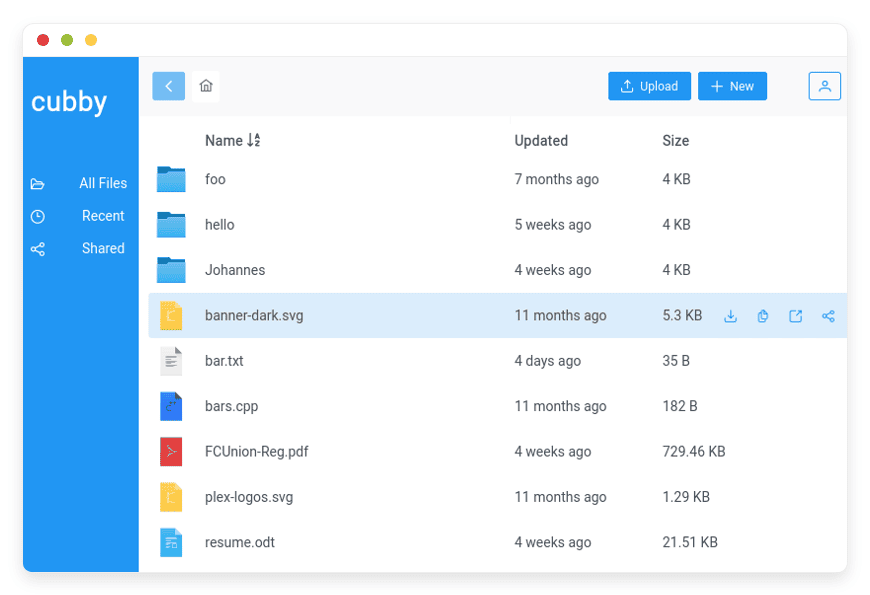Image resolution: width=870 pixels, height=595 pixels.
Task: Click the 729.46 KB size value
Action: [694, 452]
